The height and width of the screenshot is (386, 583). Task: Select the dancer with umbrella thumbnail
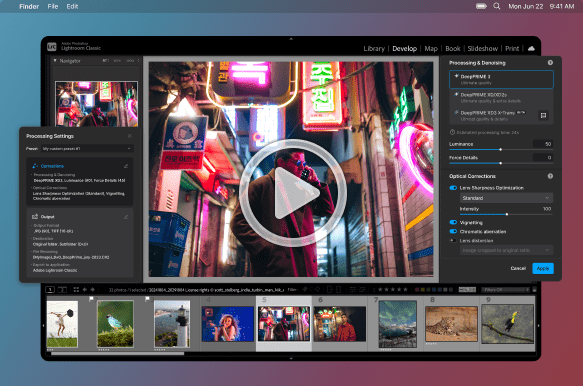tap(62, 324)
